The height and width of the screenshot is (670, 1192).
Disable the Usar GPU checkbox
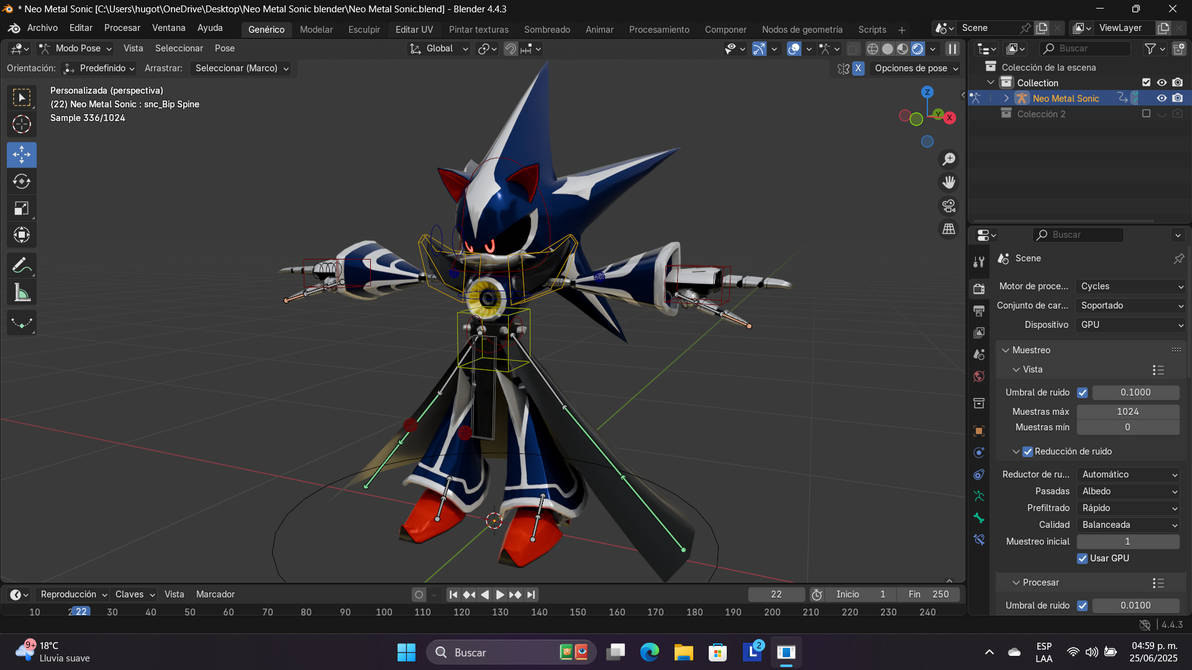pyautogui.click(x=1082, y=558)
